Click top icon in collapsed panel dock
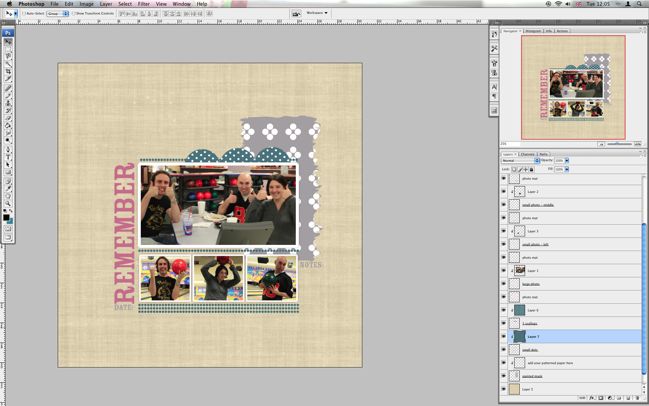This screenshot has height=406, width=649. coord(494,35)
